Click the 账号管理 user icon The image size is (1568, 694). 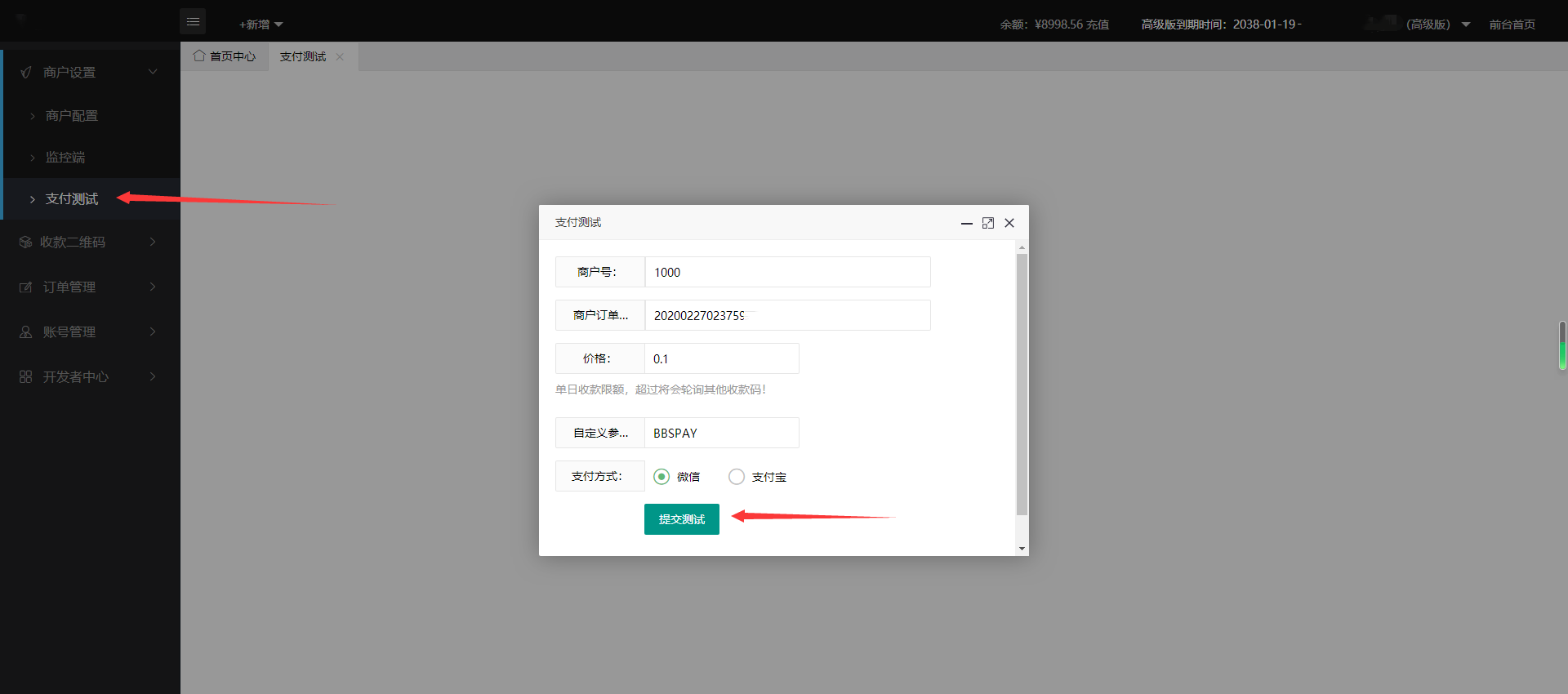(25, 332)
